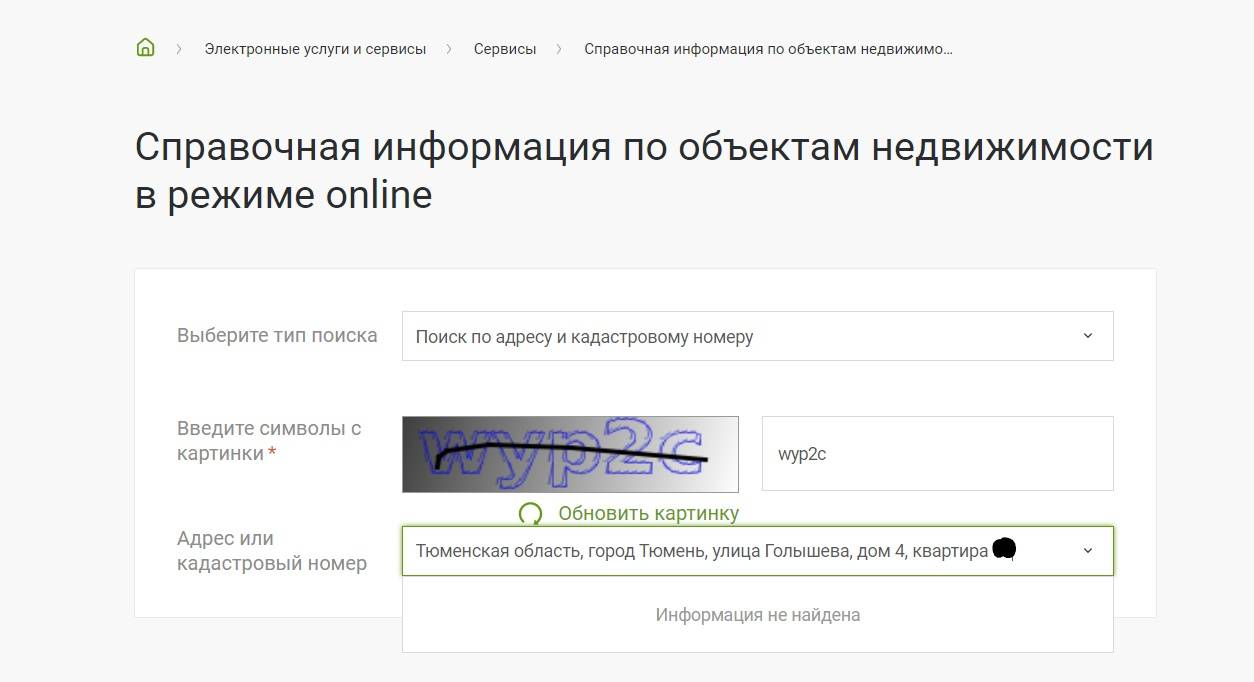Click the address text starting Тюменская область

point(700,551)
